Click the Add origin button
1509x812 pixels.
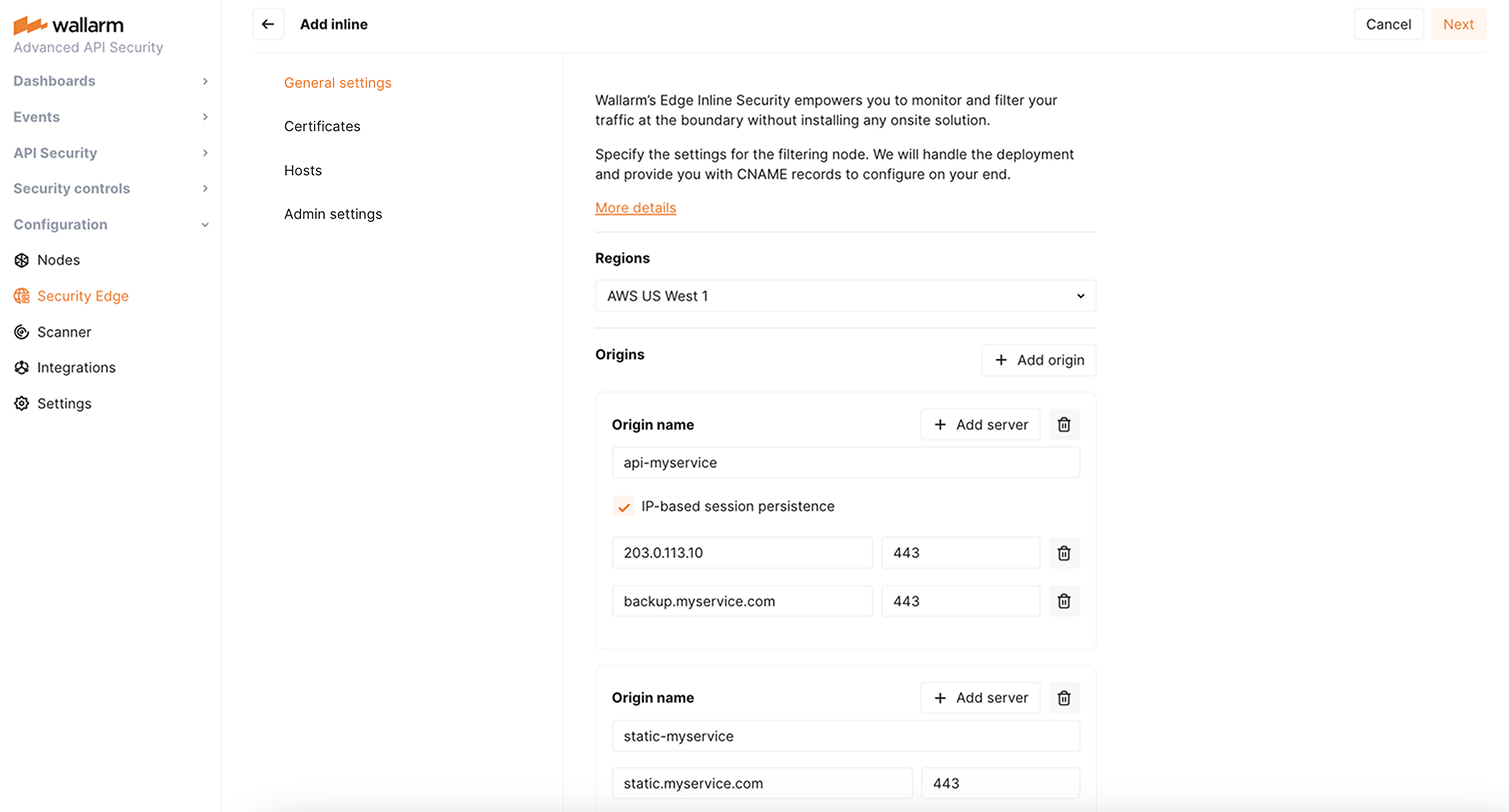(1038, 360)
